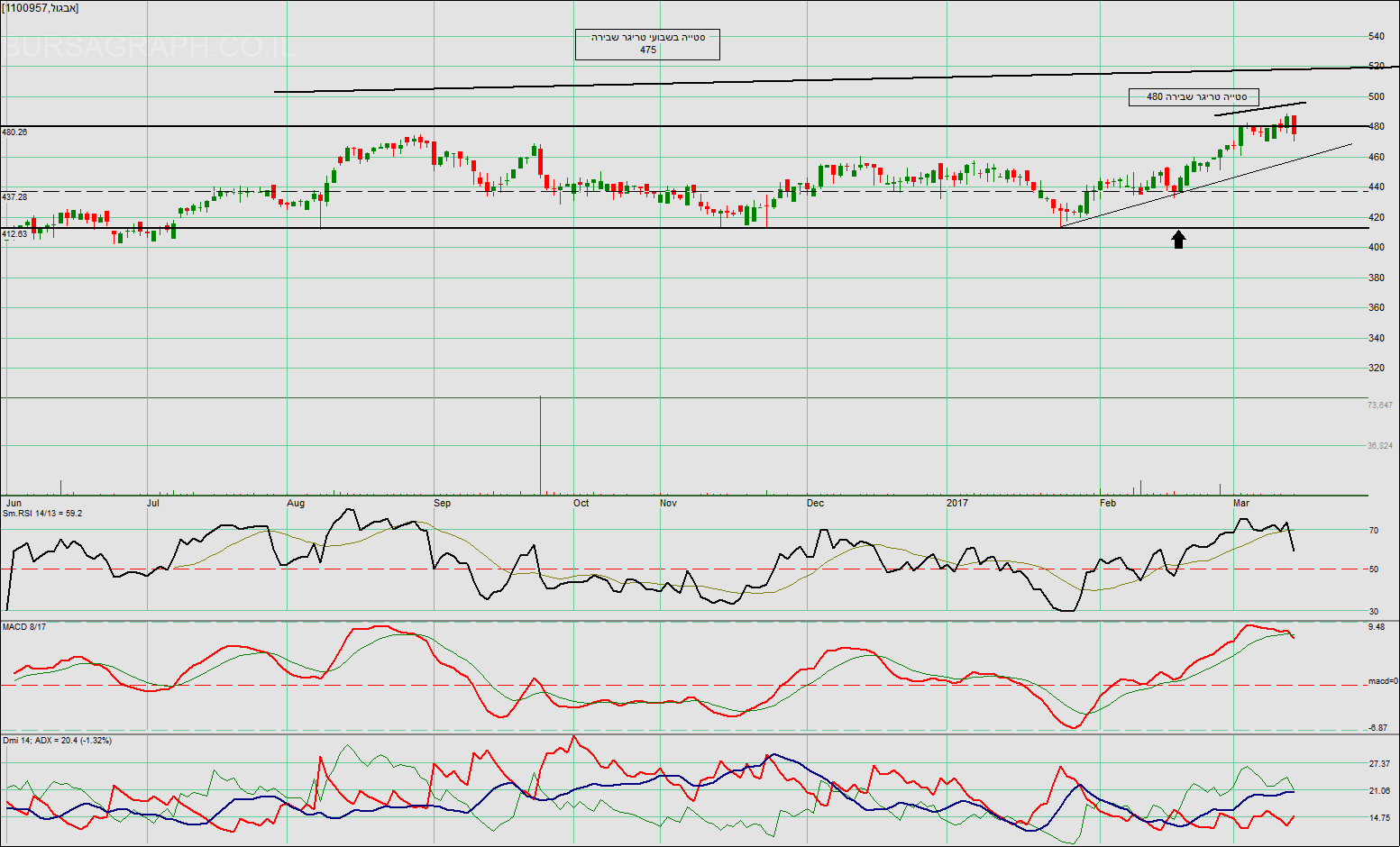Click the MACD 8/17 indicator label
Screen dimensions: 1400x847
coord(24,626)
